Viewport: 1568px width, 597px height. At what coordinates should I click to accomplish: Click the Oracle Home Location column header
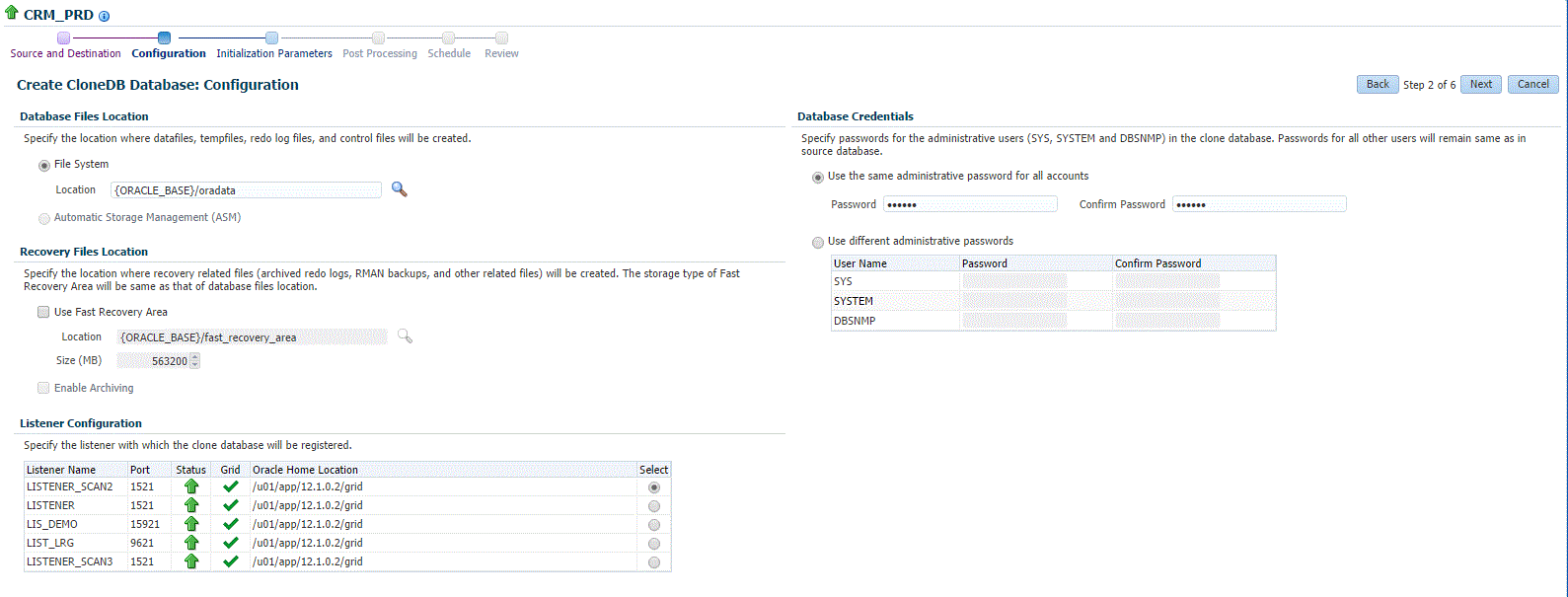(x=444, y=470)
